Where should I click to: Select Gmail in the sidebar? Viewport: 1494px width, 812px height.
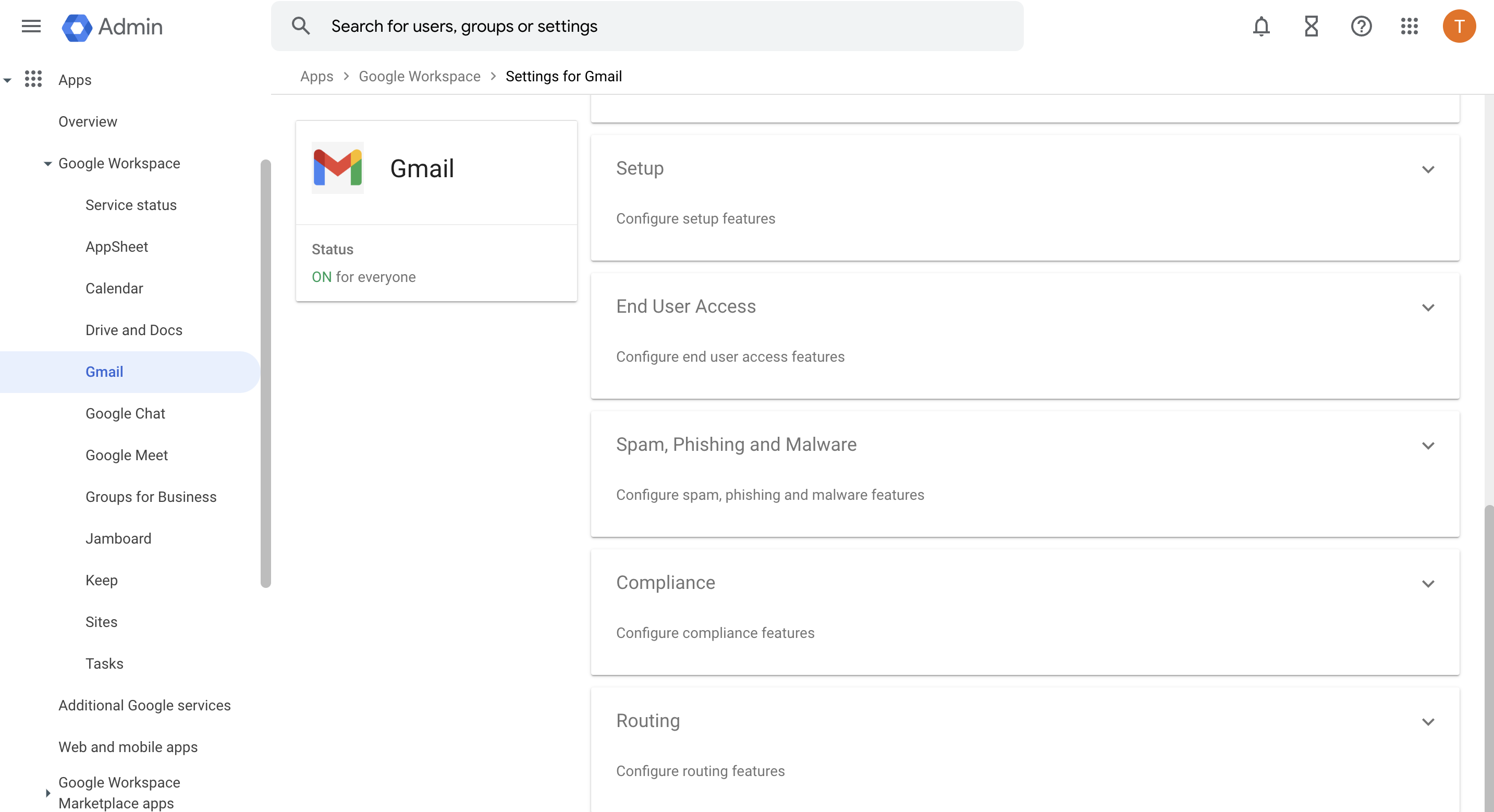pos(129,372)
